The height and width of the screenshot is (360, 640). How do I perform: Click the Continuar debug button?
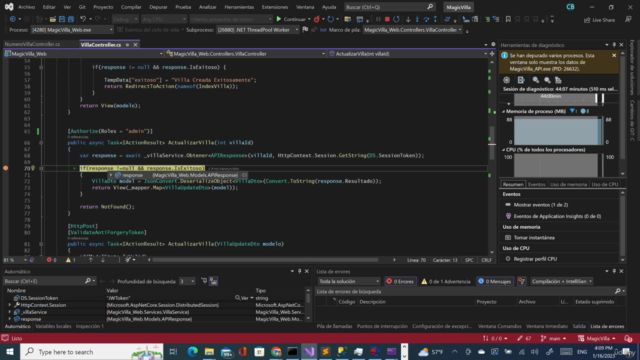click(x=291, y=19)
